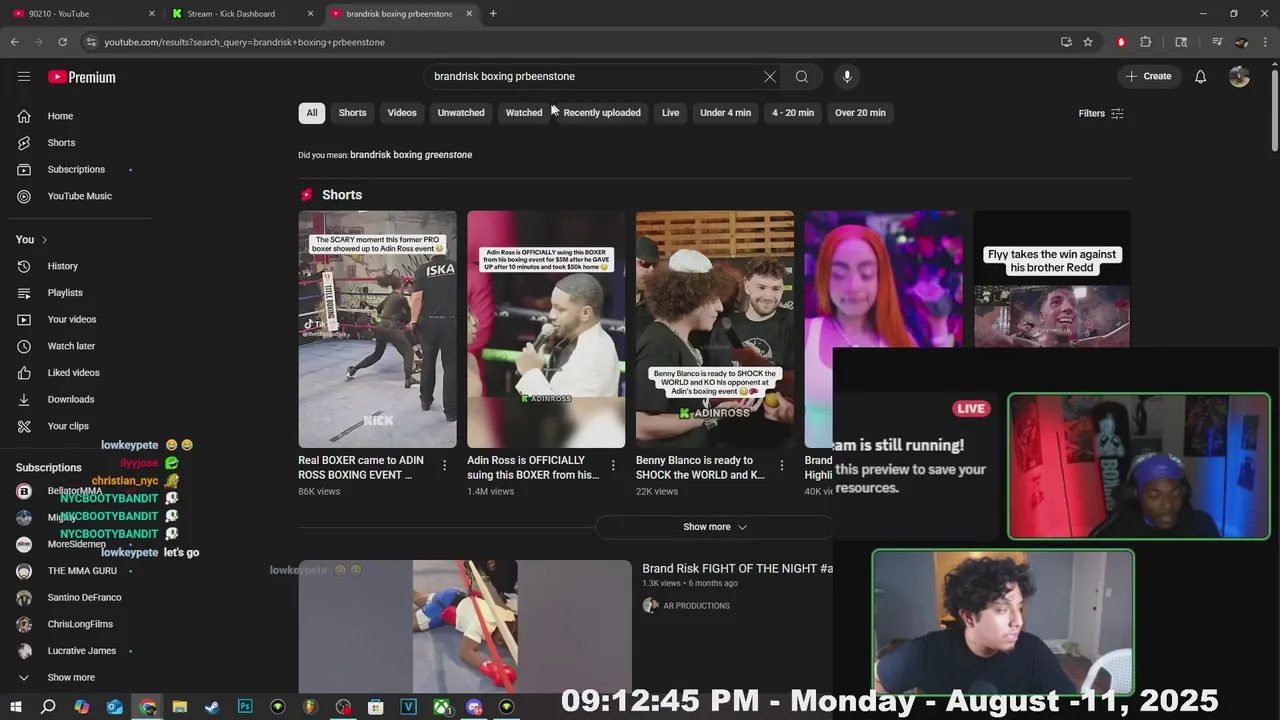1280x720 pixels.
Task: Open YouTube Music in the sidebar
Action: (79, 196)
